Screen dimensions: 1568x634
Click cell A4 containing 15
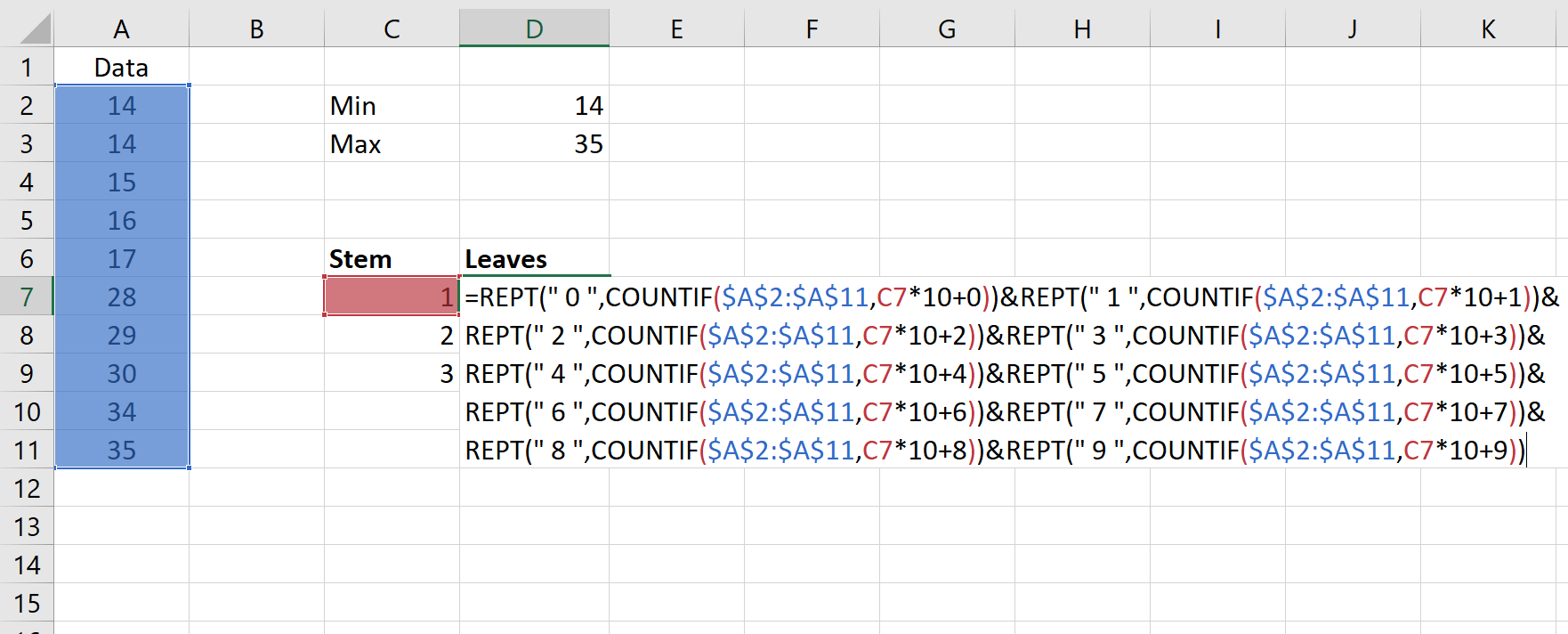pos(122,182)
